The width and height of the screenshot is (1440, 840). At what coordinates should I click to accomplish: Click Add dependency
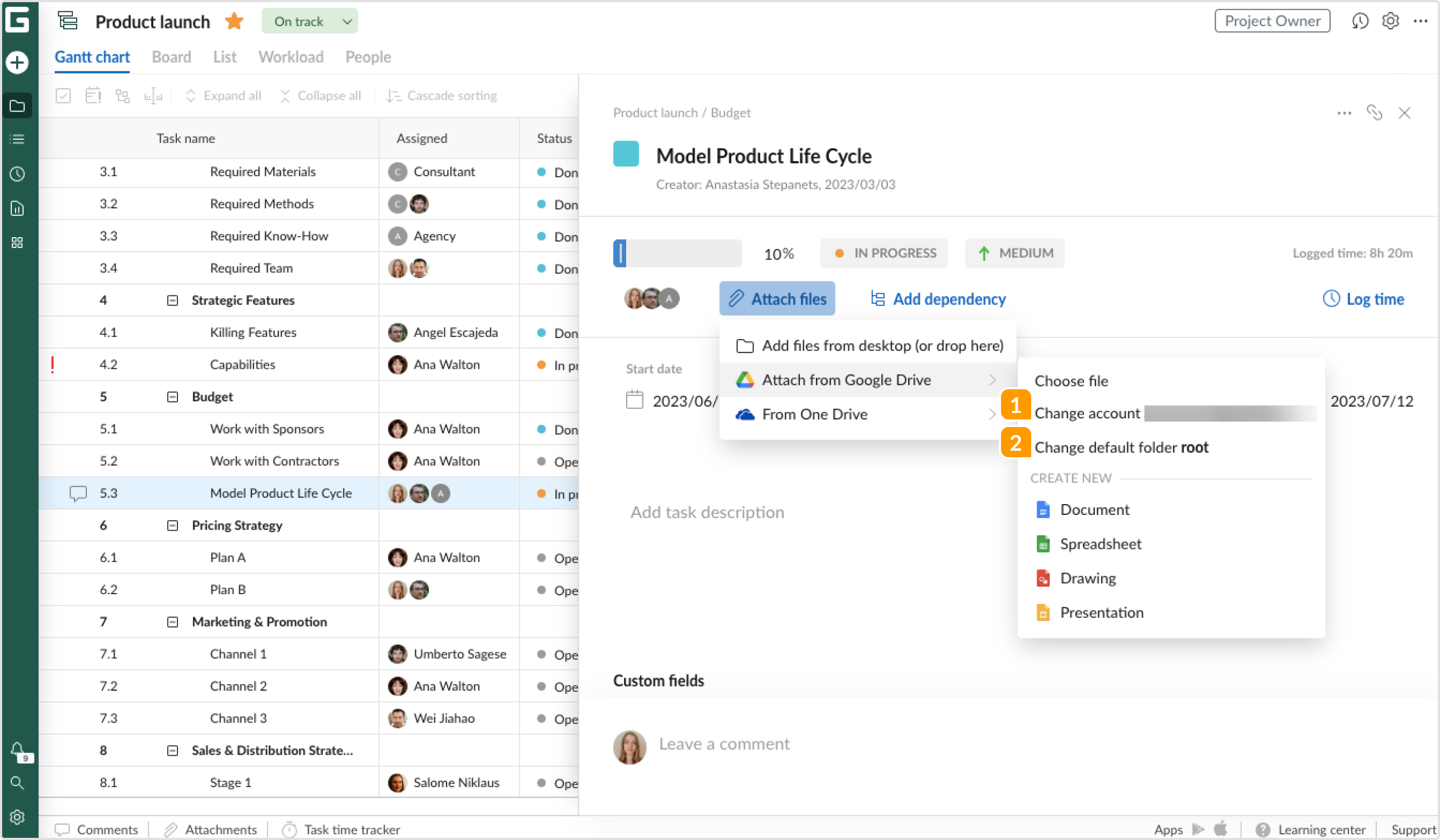938,299
